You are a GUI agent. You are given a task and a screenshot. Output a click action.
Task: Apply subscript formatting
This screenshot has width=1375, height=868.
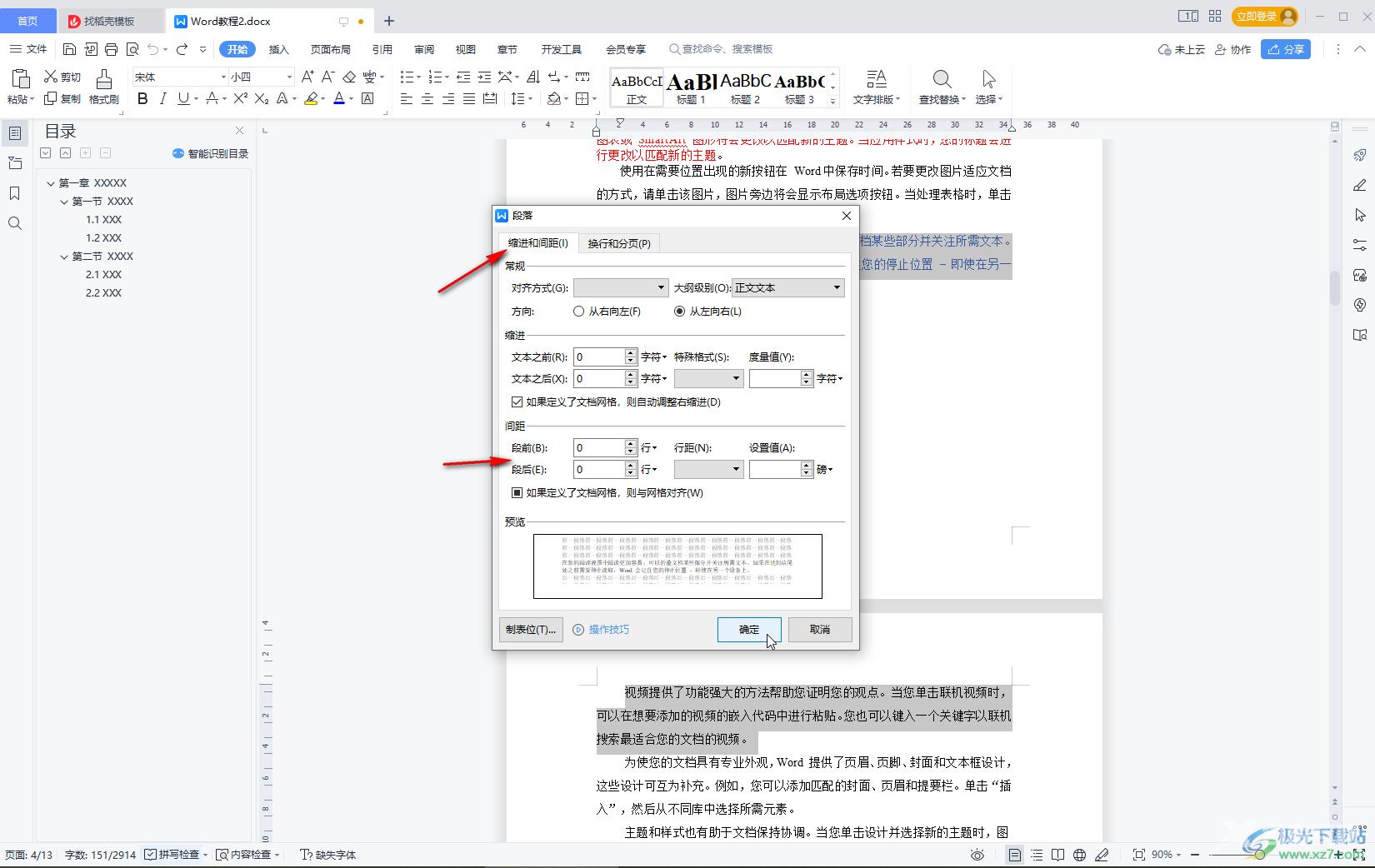point(262,99)
